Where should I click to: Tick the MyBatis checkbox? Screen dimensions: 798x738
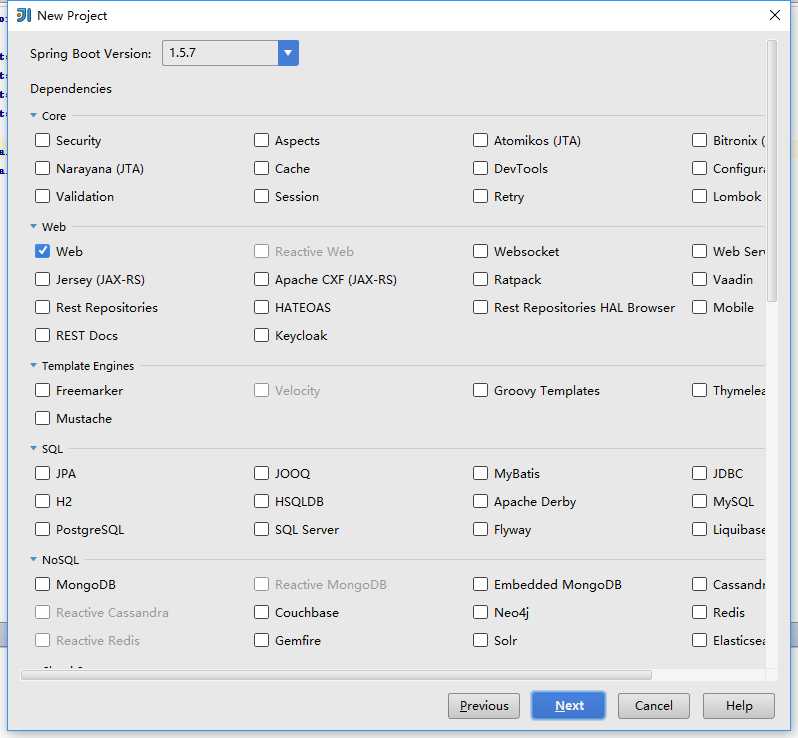[x=480, y=473]
